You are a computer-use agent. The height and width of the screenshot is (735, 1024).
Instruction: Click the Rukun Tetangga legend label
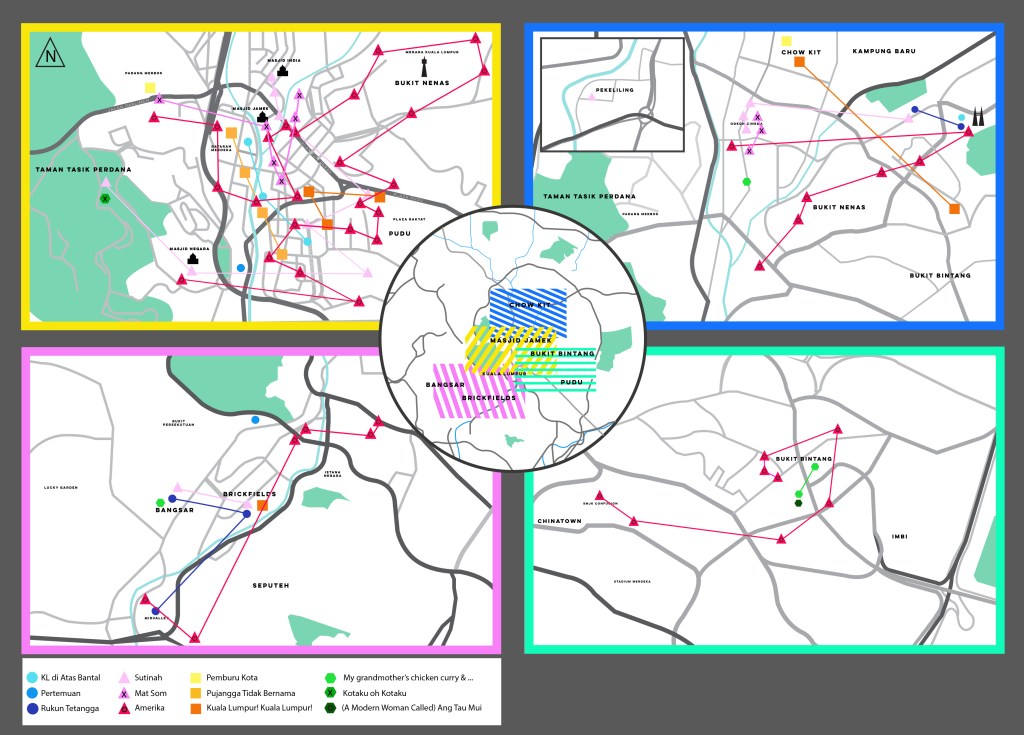(x=74, y=708)
